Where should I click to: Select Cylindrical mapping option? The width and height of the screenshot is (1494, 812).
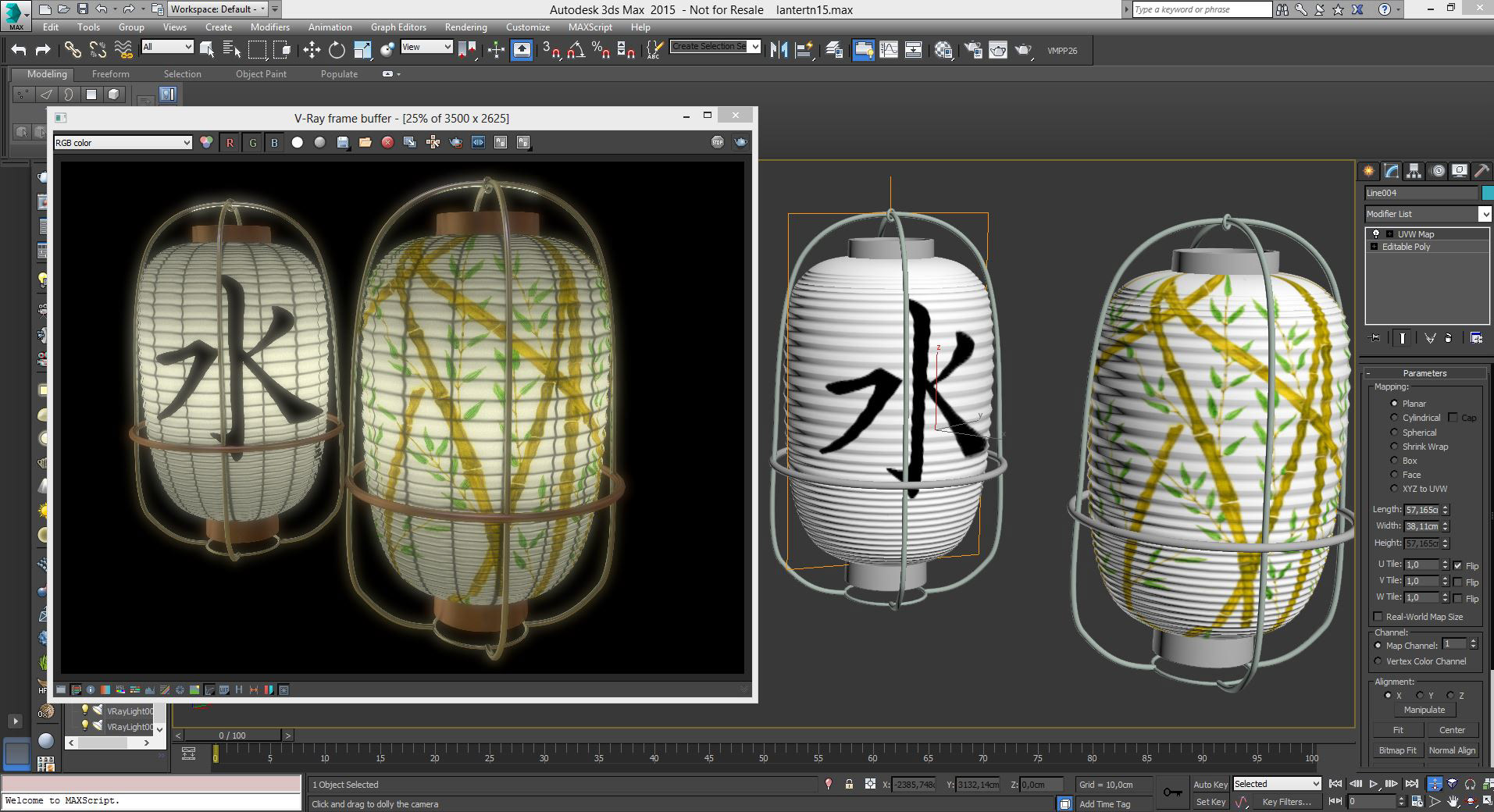pyautogui.click(x=1395, y=418)
